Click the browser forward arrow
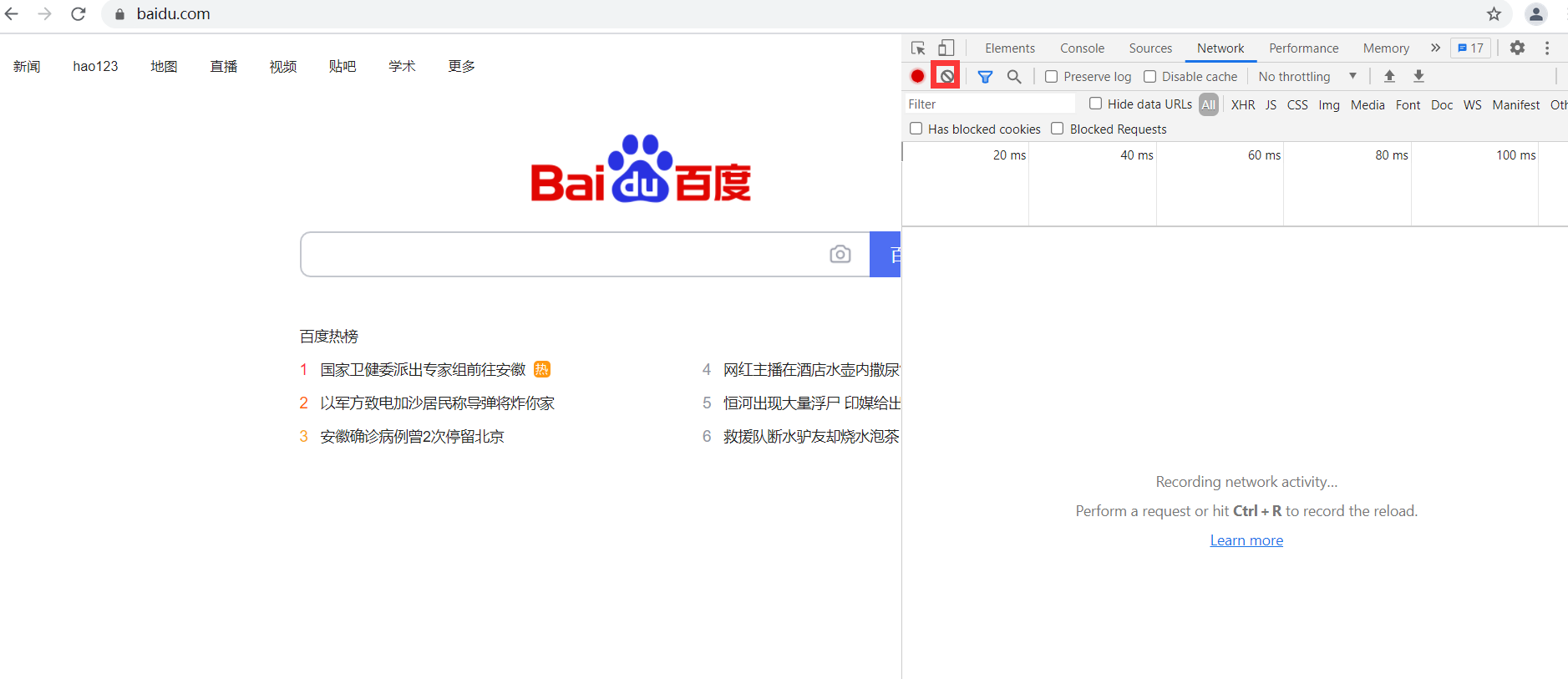Screen dimensions: 1568x679 coord(44,14)
